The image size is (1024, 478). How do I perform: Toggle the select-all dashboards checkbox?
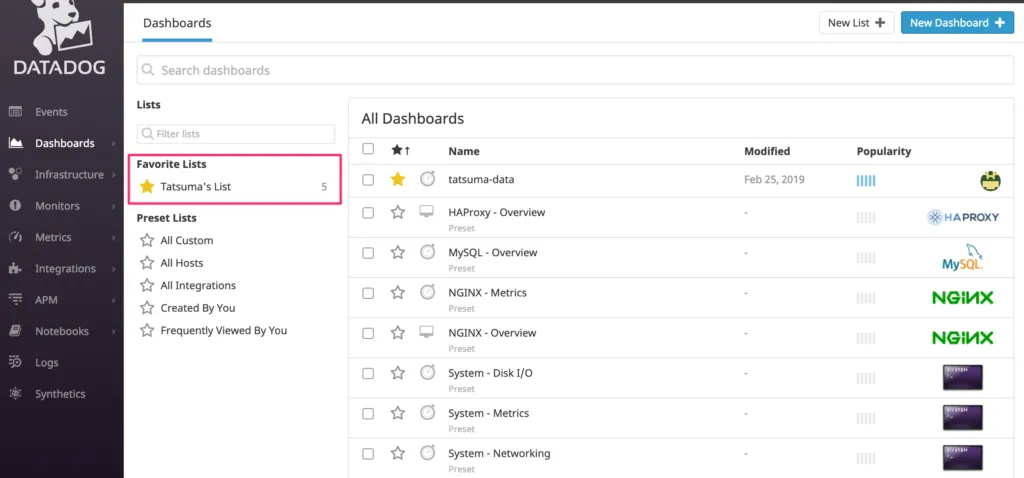[368, 149]
